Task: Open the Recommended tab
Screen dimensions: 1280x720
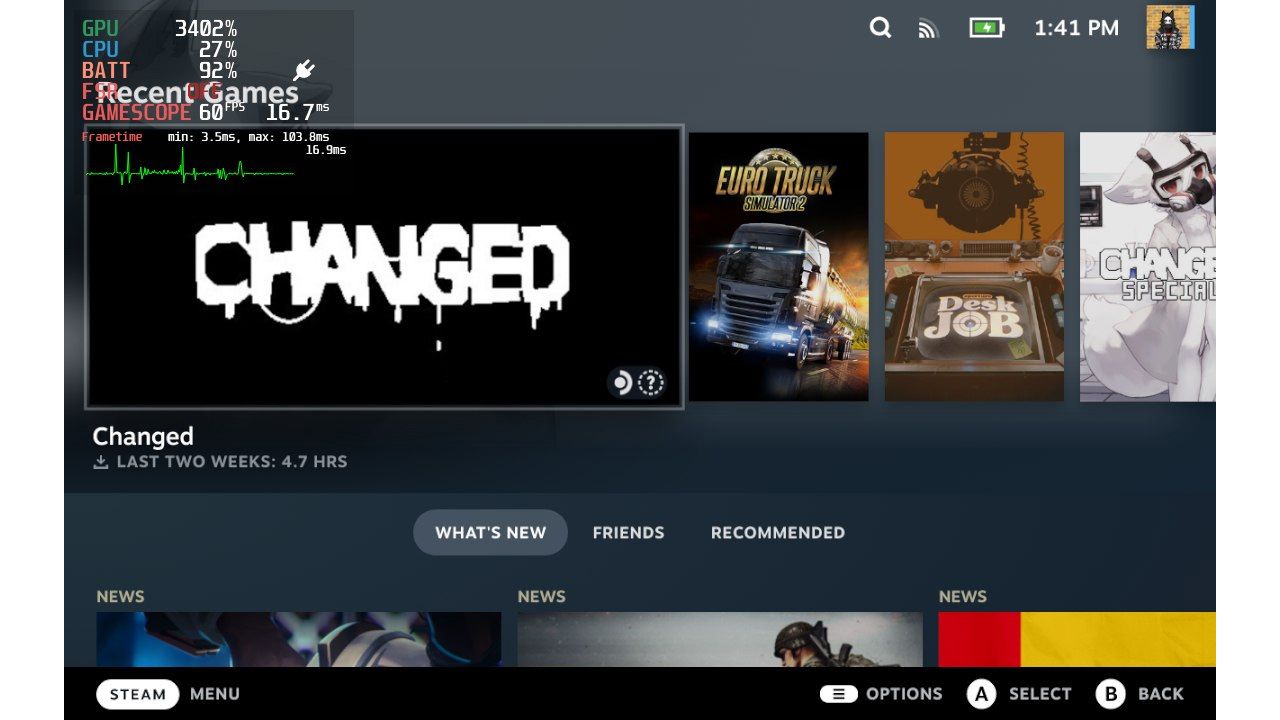Action: (x=778, y=532)
